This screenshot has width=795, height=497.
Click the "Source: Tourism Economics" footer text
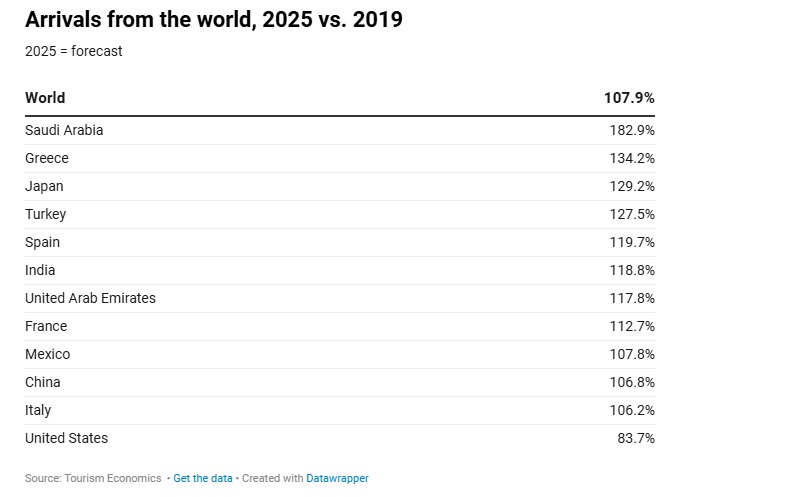pos(93,478)
